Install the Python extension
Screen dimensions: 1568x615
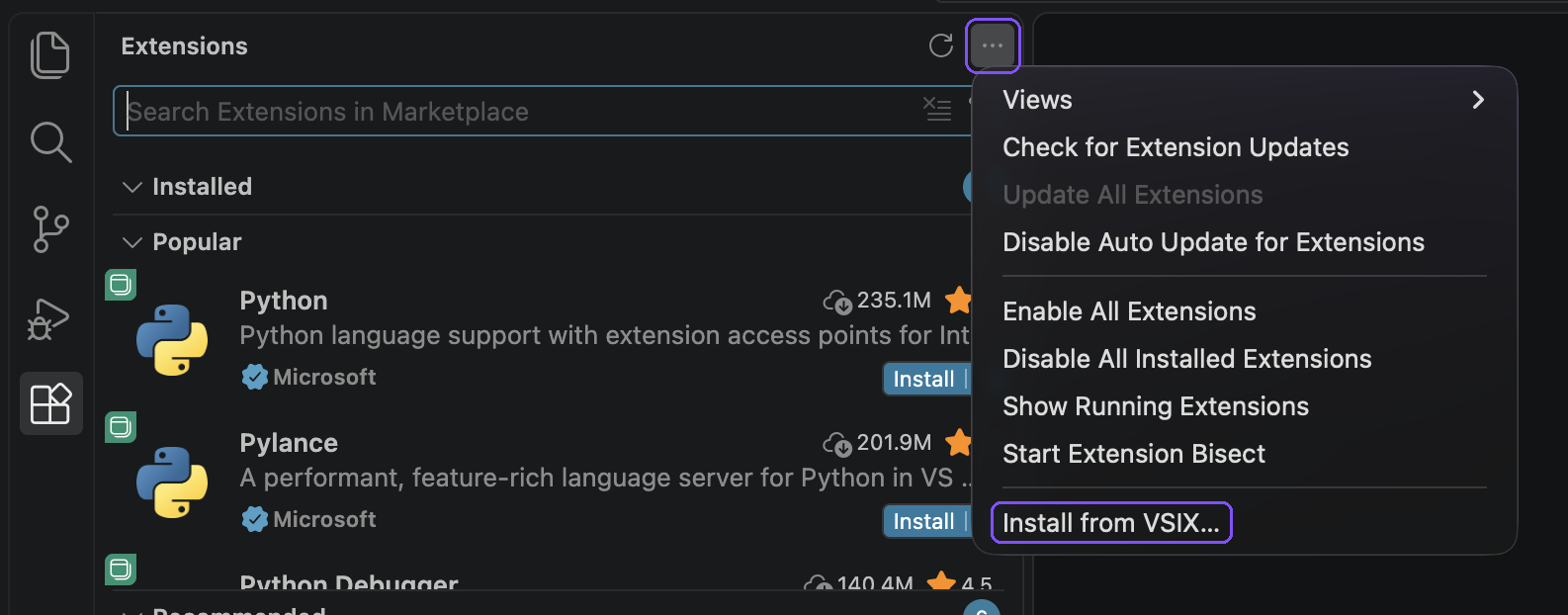click(x=923, y=379)
